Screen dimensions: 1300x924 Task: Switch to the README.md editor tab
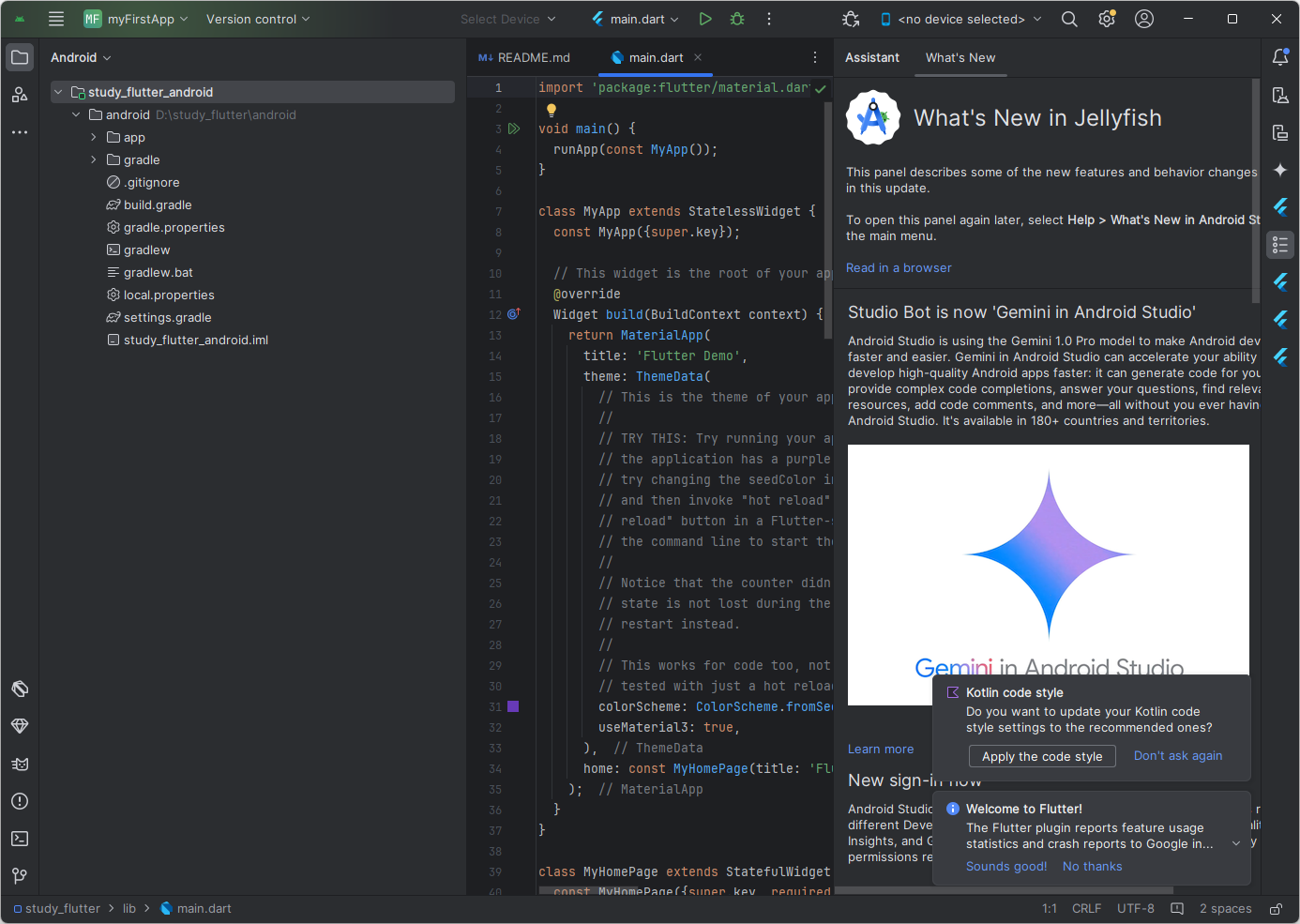(524, 57)
